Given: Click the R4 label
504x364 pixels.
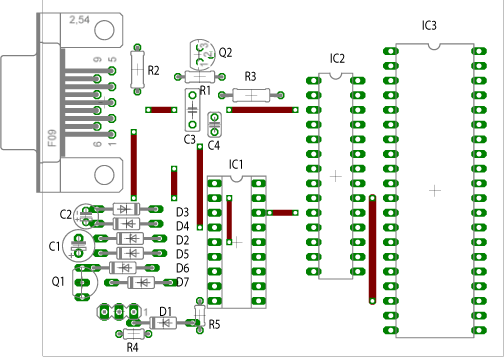Looking at the screenshot, I should tap(132, 348).
